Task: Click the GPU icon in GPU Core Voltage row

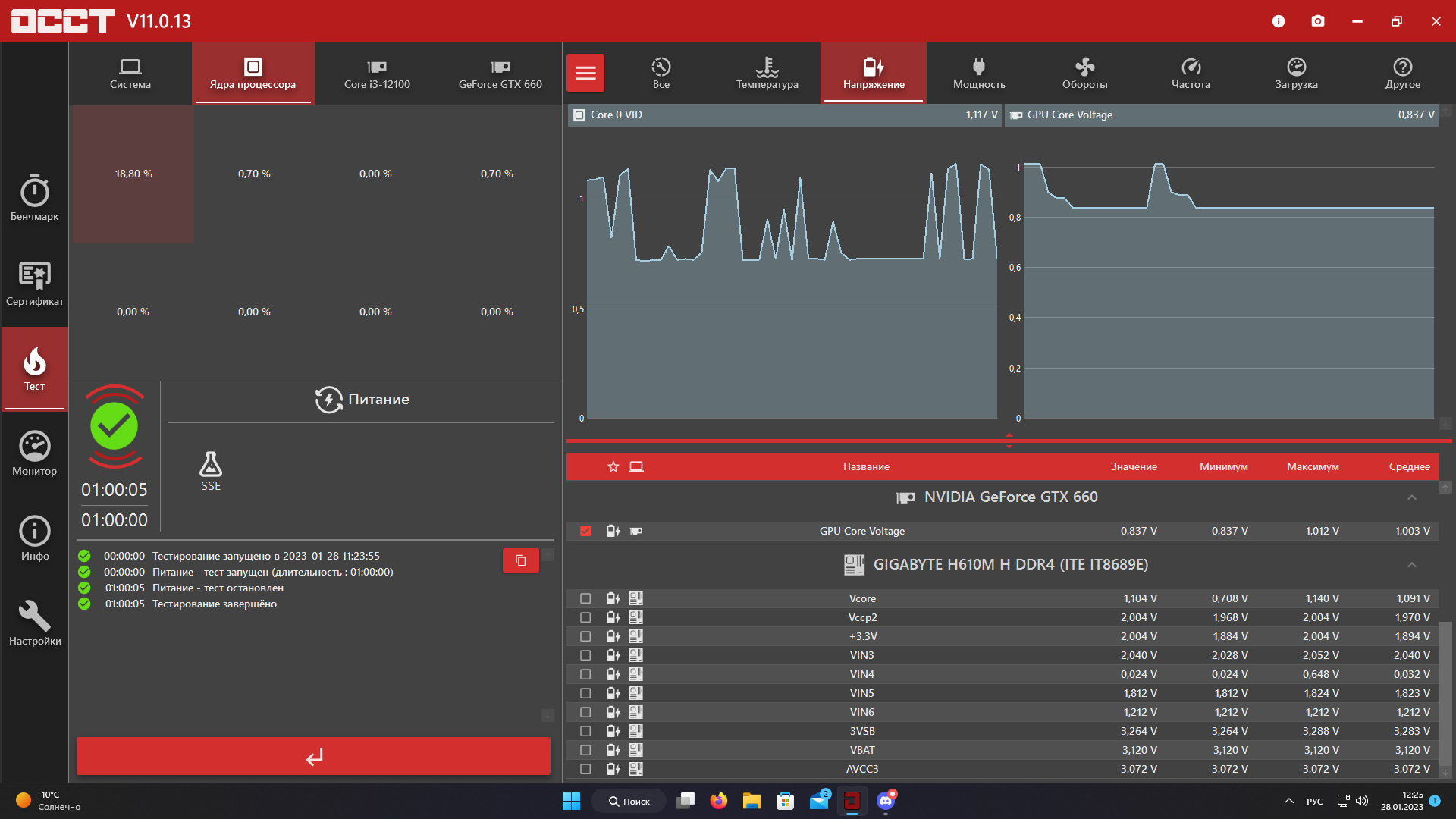Action: 636,531
